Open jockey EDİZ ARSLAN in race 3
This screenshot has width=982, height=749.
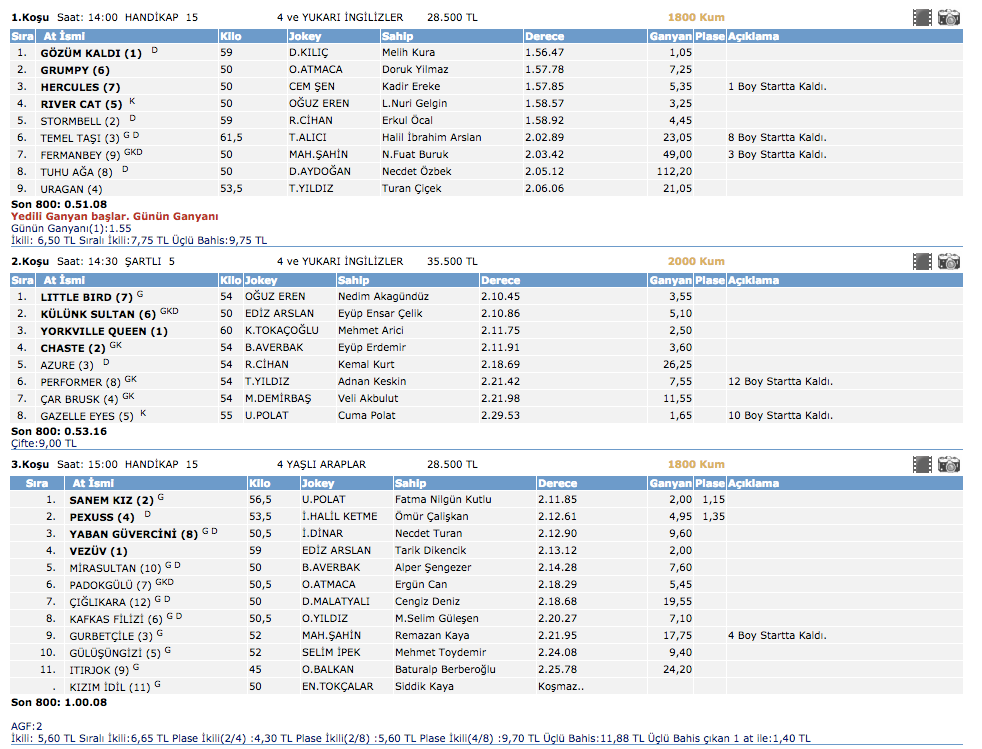(x=335, y=551)
